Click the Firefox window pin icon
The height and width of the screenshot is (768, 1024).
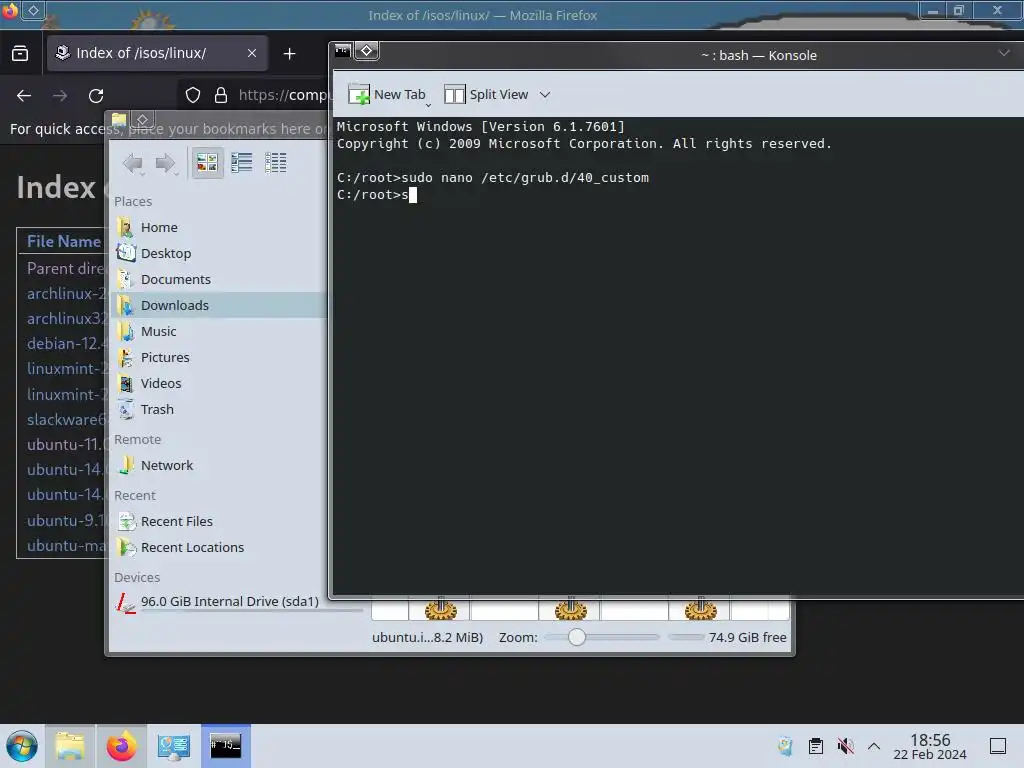coord(33,10)
